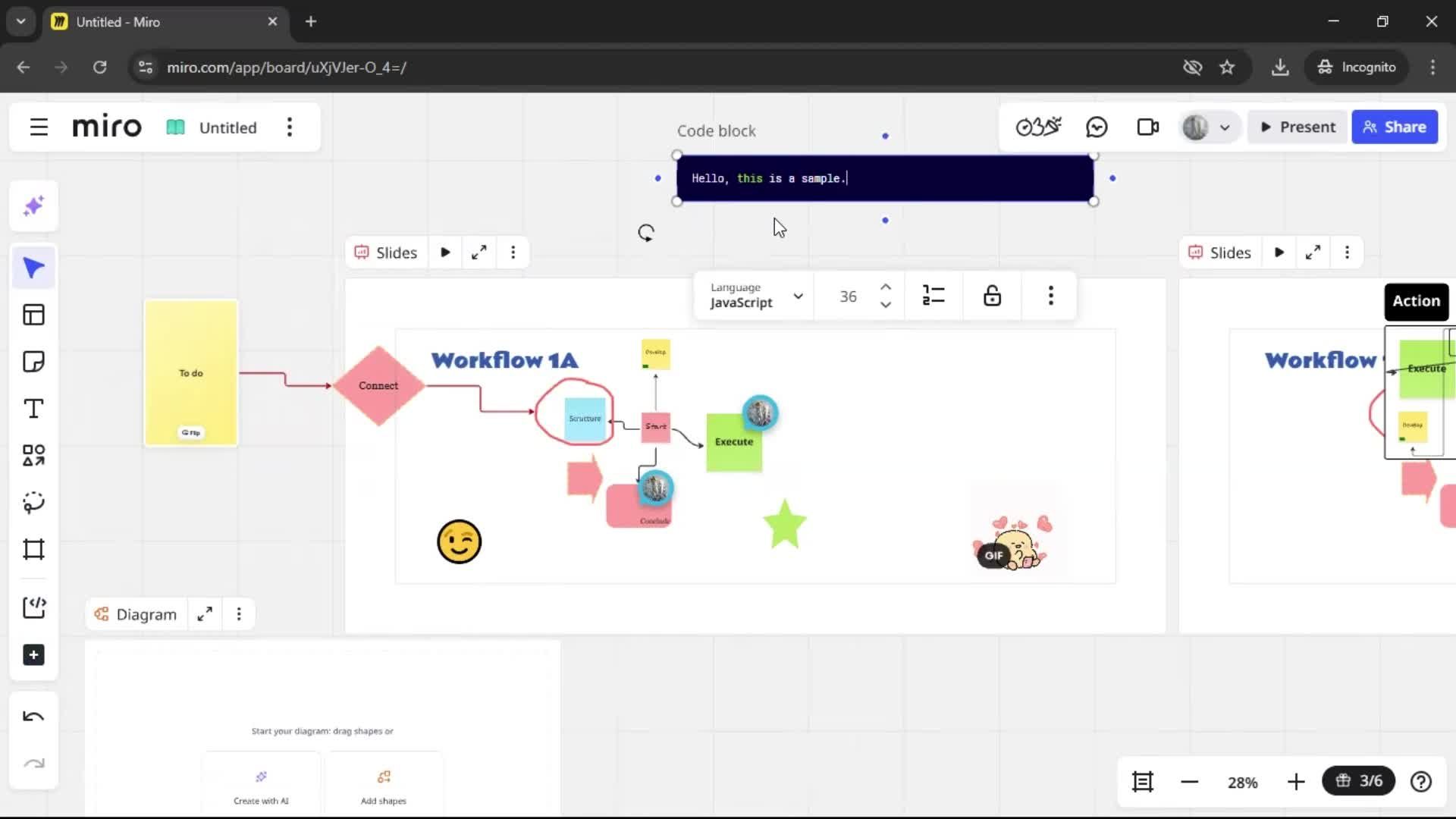Open the code block embed tool
Screen dimensions: 1456x819
(x=33, y=607)
